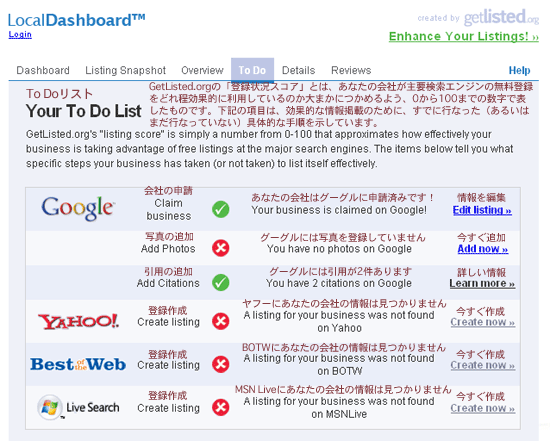The width and height of the screenshot is (550, 441).
Task: Click 'not found on MSNLive' message
Action: coord(339,408)
